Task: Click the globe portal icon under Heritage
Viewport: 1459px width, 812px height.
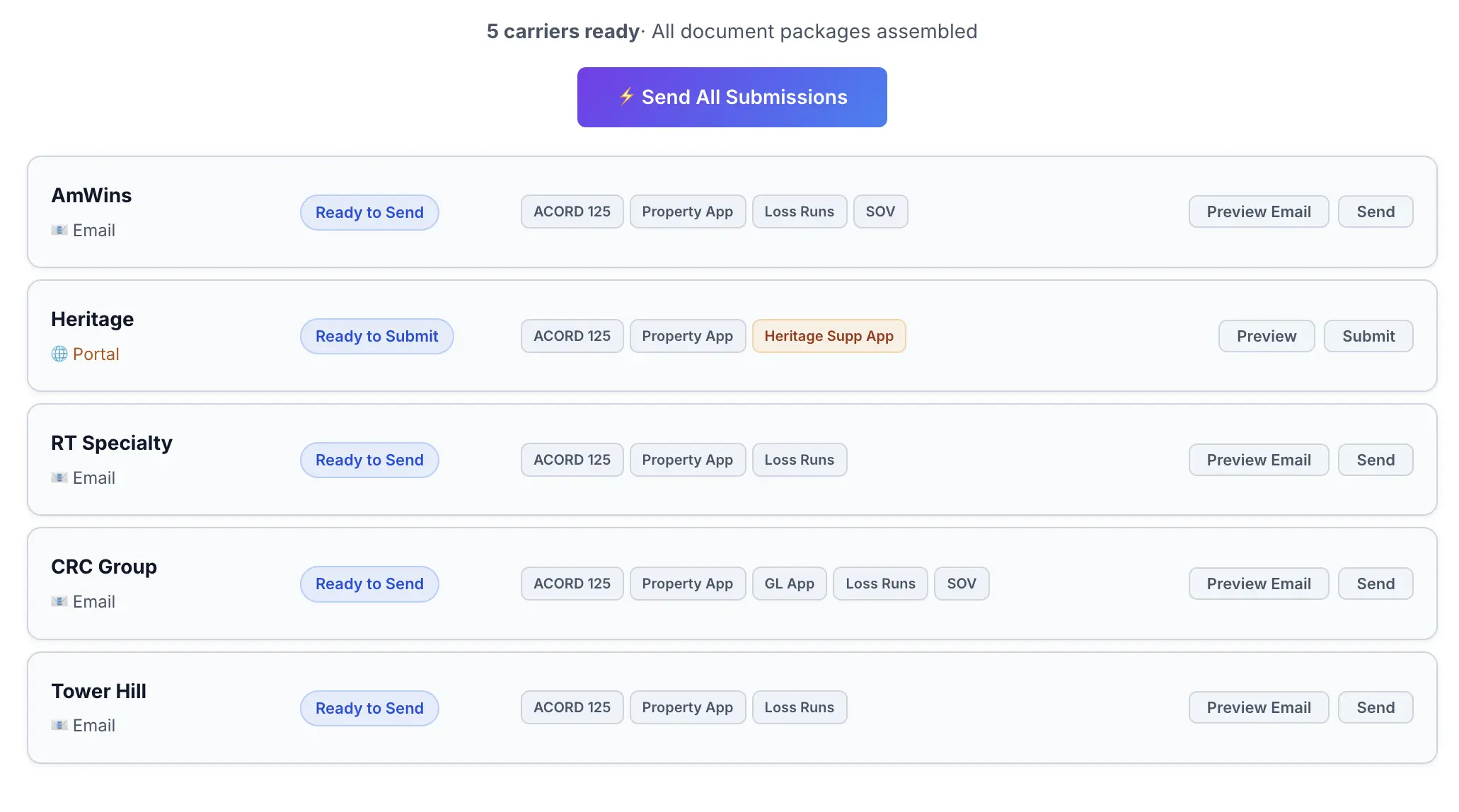Action: click(x=59, y=354)
